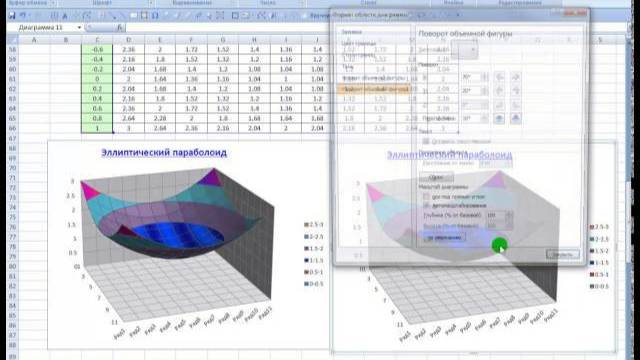Click the Закрыть button in dialog
The width and height of the screenshot is (640, 360).
562,254
